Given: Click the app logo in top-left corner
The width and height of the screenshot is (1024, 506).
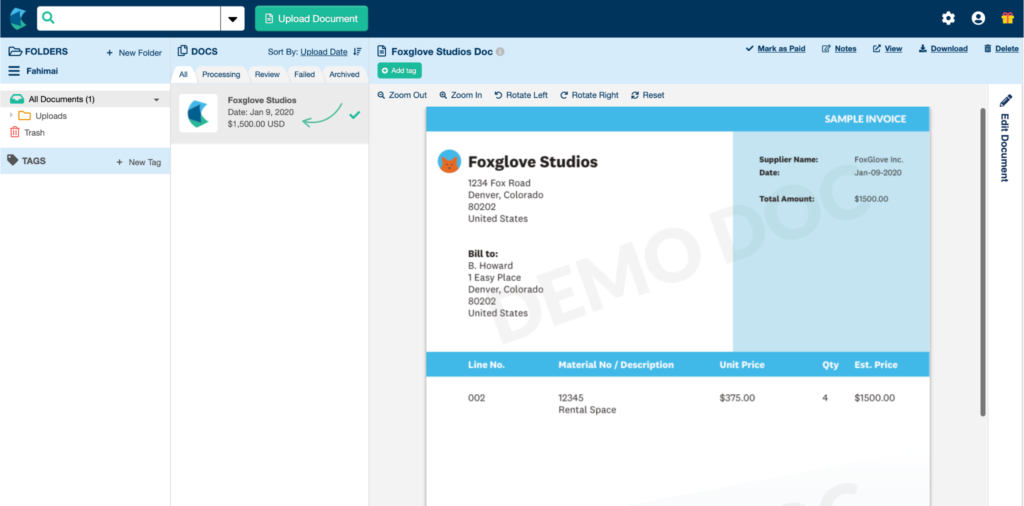Looking at the screenshot, I should click(x=18, y=18).
